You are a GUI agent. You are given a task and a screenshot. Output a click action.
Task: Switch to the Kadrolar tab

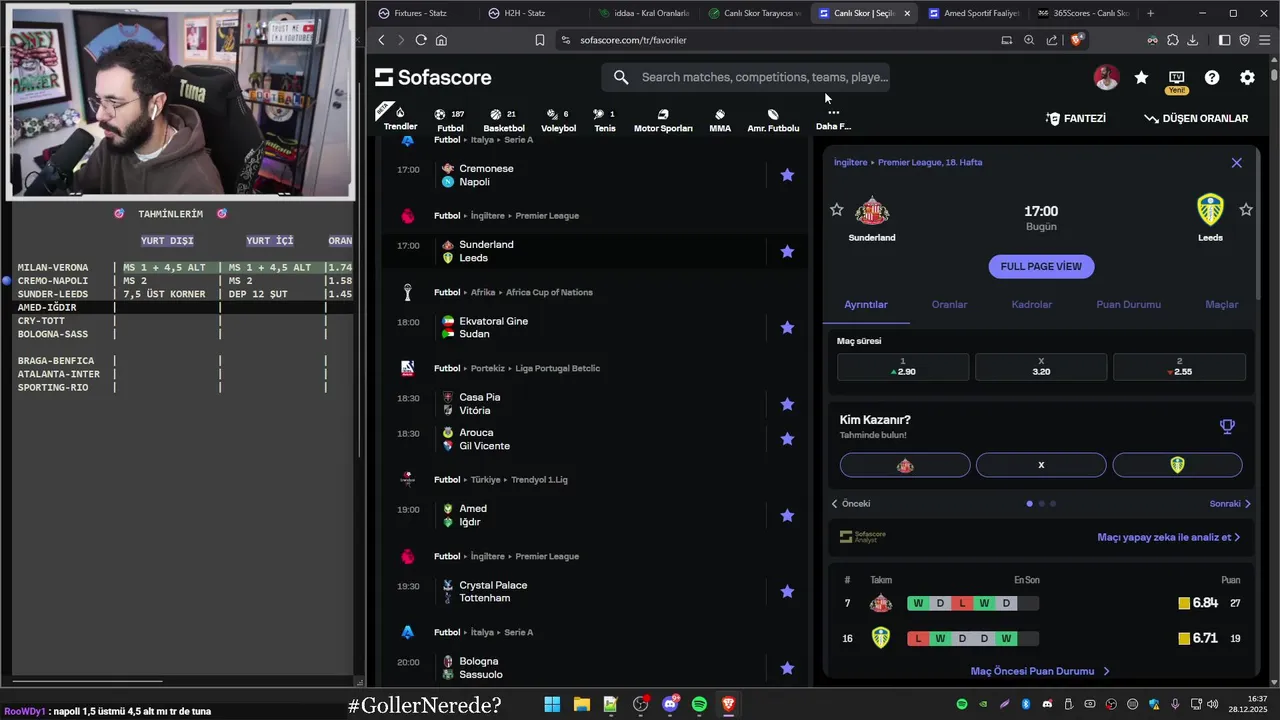click(1031, 304)
